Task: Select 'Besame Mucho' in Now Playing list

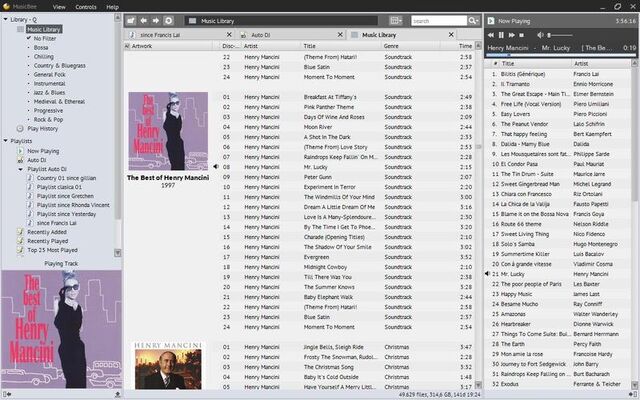Action: pyautogui.click(x=558, y=304)
